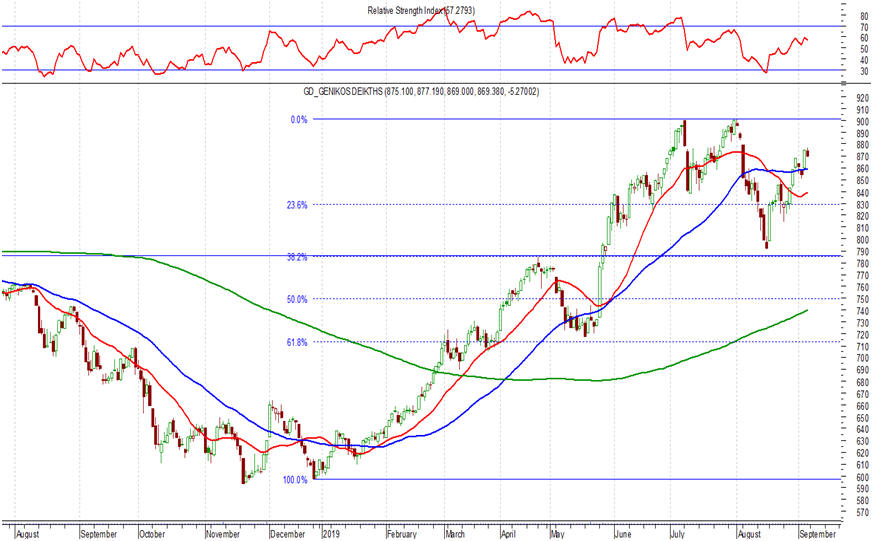Select the 61.8% Fibonacci level label

297,343
